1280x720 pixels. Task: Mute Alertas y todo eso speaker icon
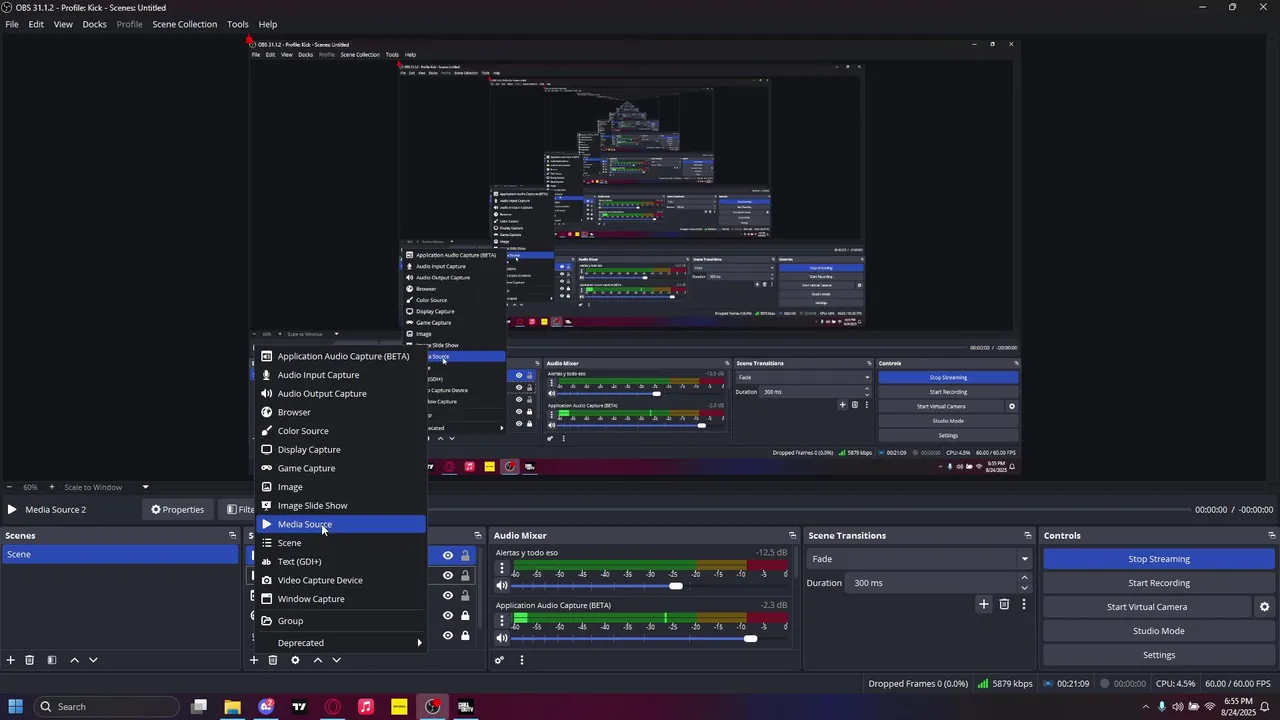(x=502, y=586)
